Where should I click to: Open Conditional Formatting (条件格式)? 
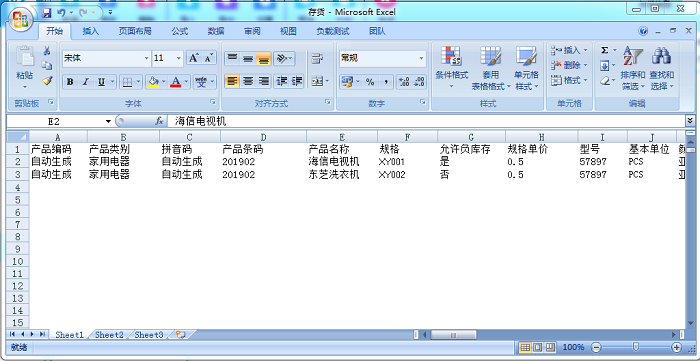click(451, 67)
